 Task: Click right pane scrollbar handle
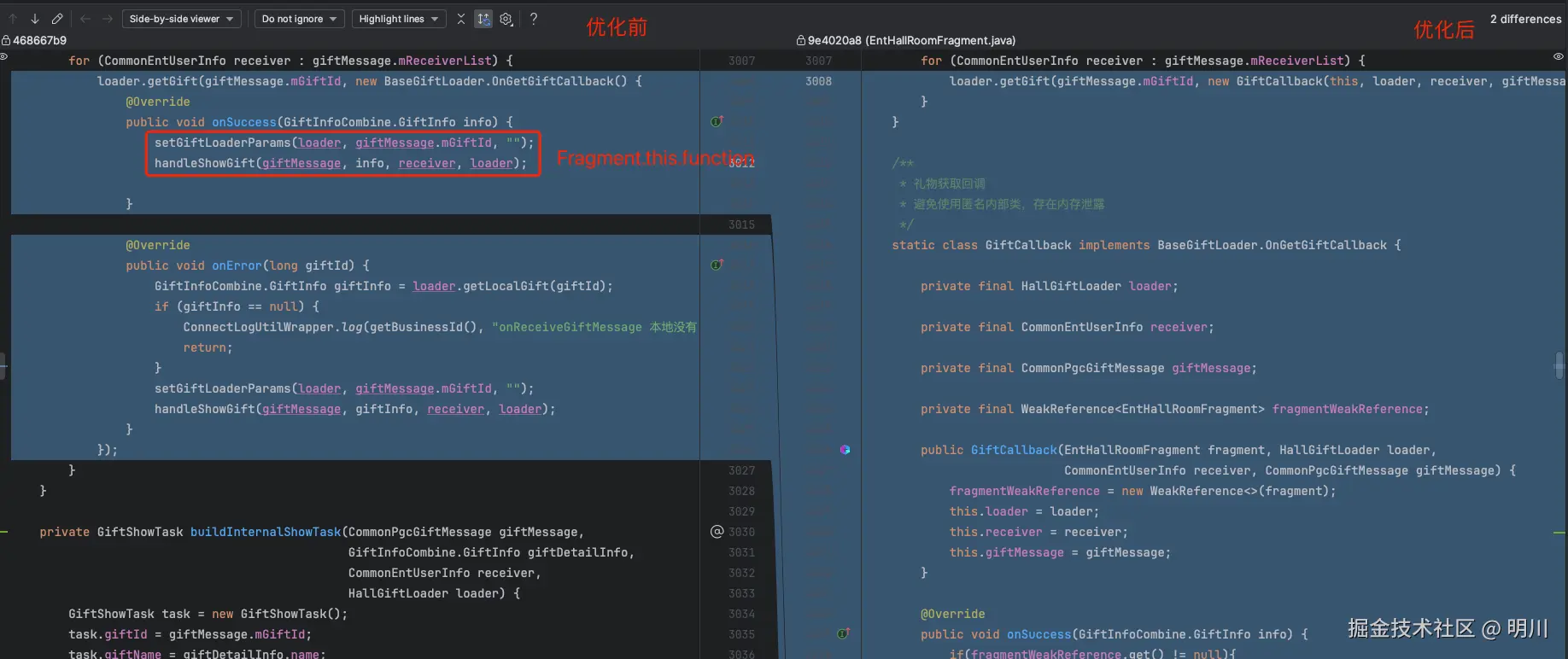pyautogui.click(x=1559, y=365)
